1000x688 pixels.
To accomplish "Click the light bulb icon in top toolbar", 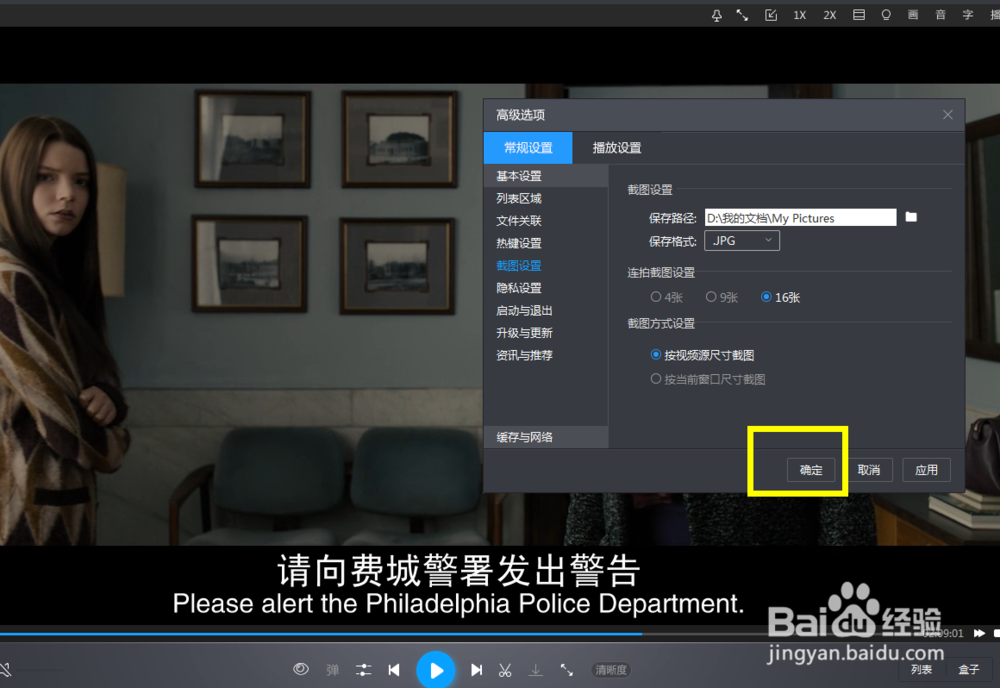I will [x=886, y=15].
